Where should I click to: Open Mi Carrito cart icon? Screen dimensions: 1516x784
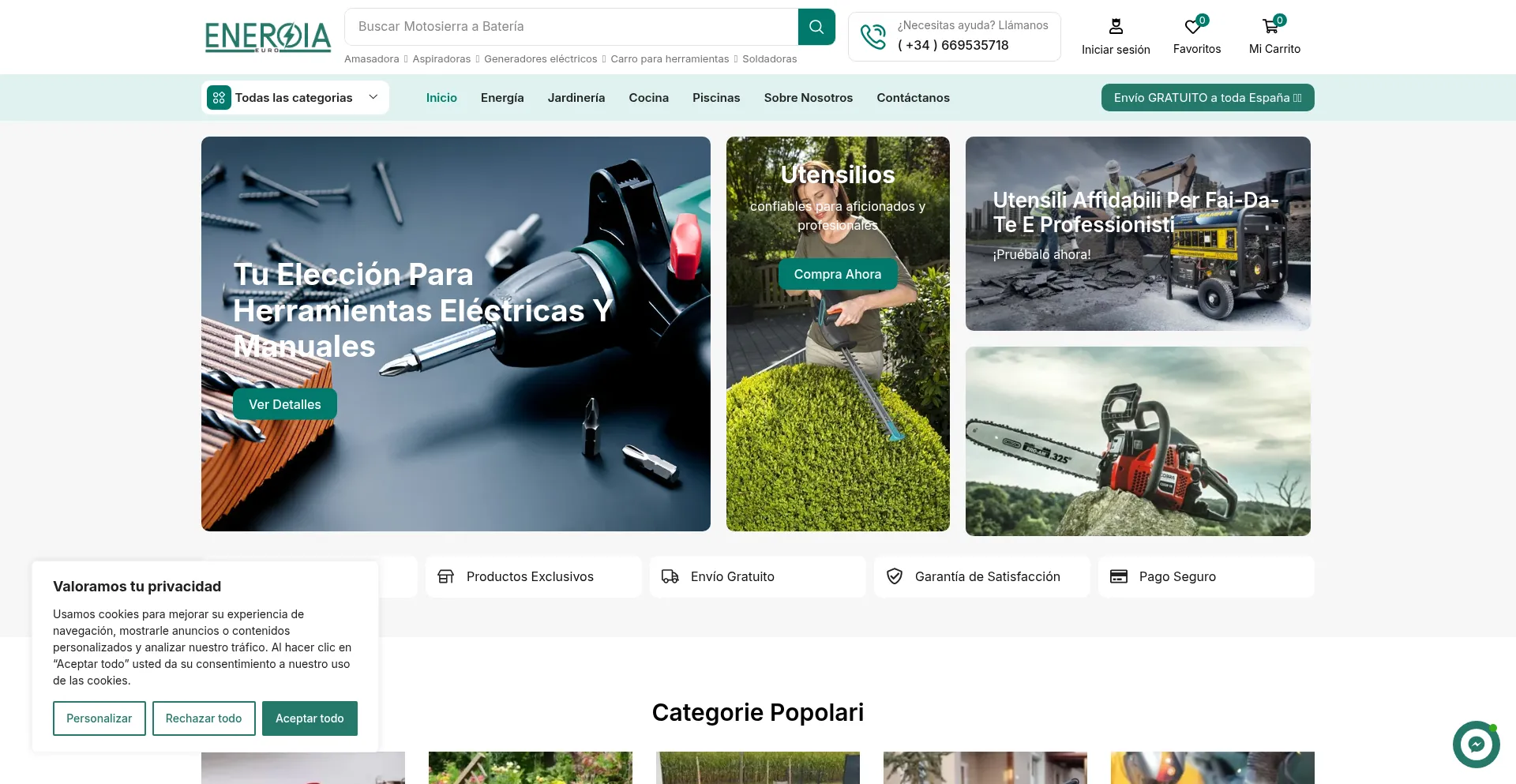[x=1270, y=27]
